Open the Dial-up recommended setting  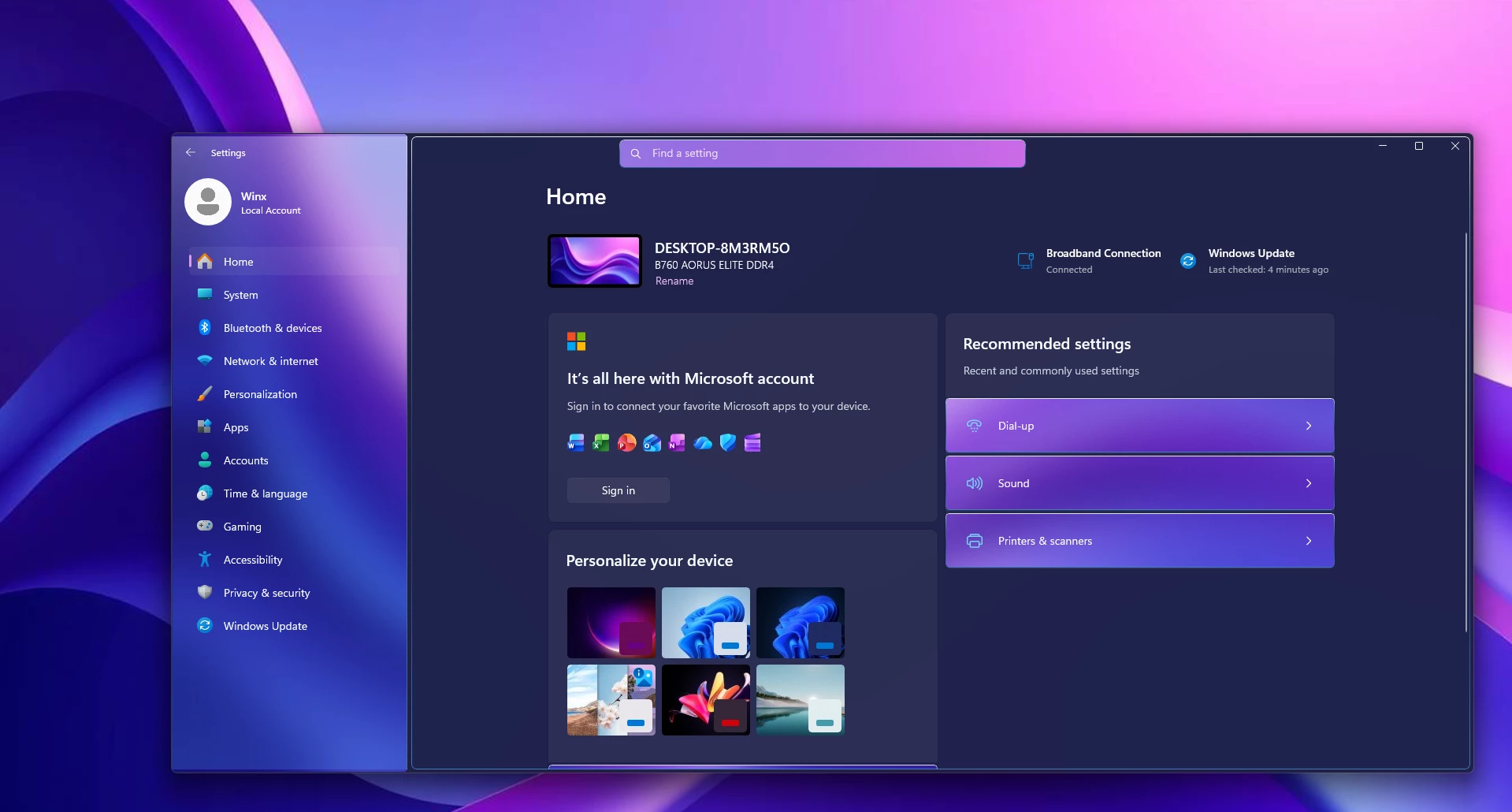[1139, 426]
